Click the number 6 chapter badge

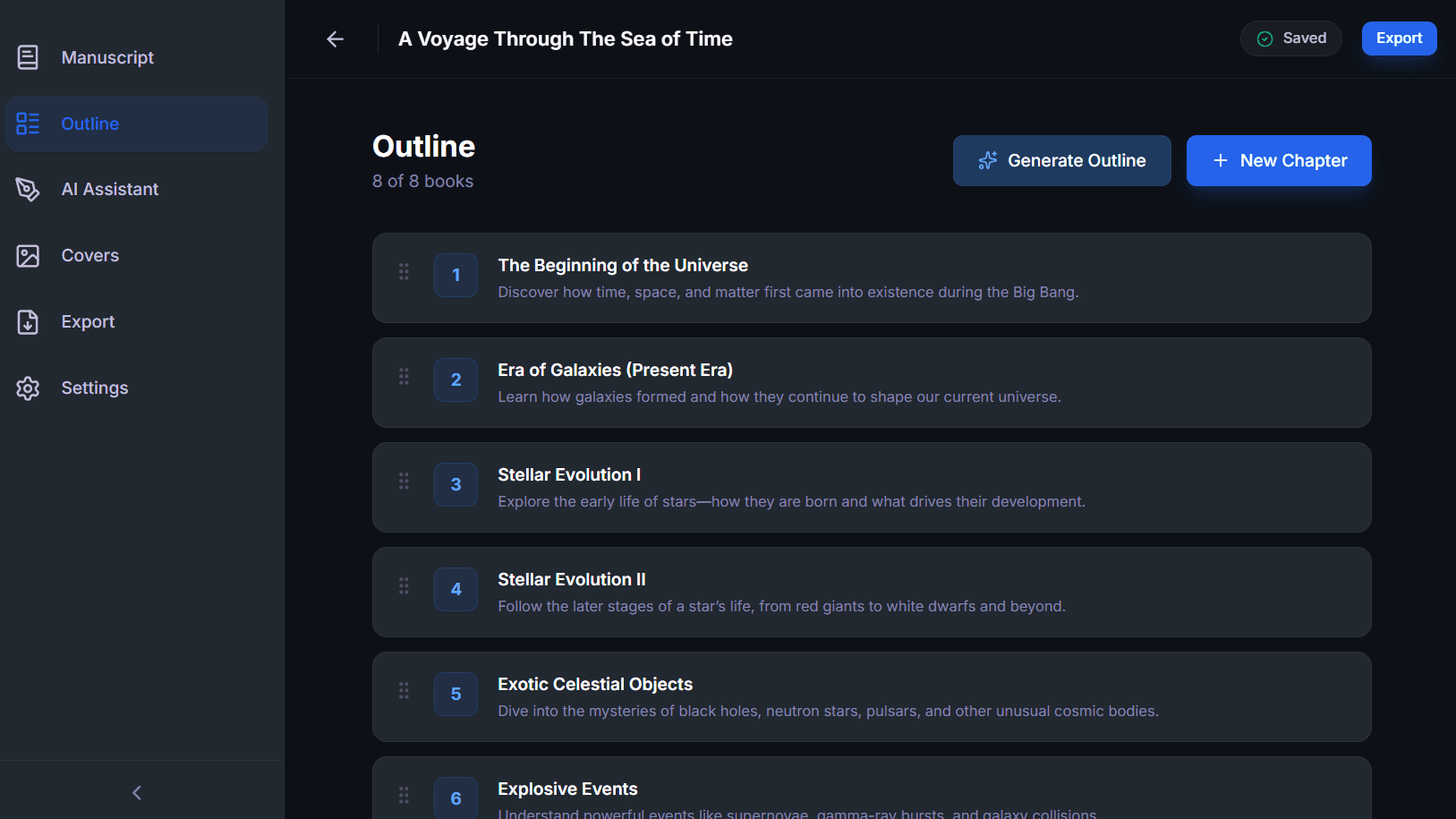click(x=456, y=798)
